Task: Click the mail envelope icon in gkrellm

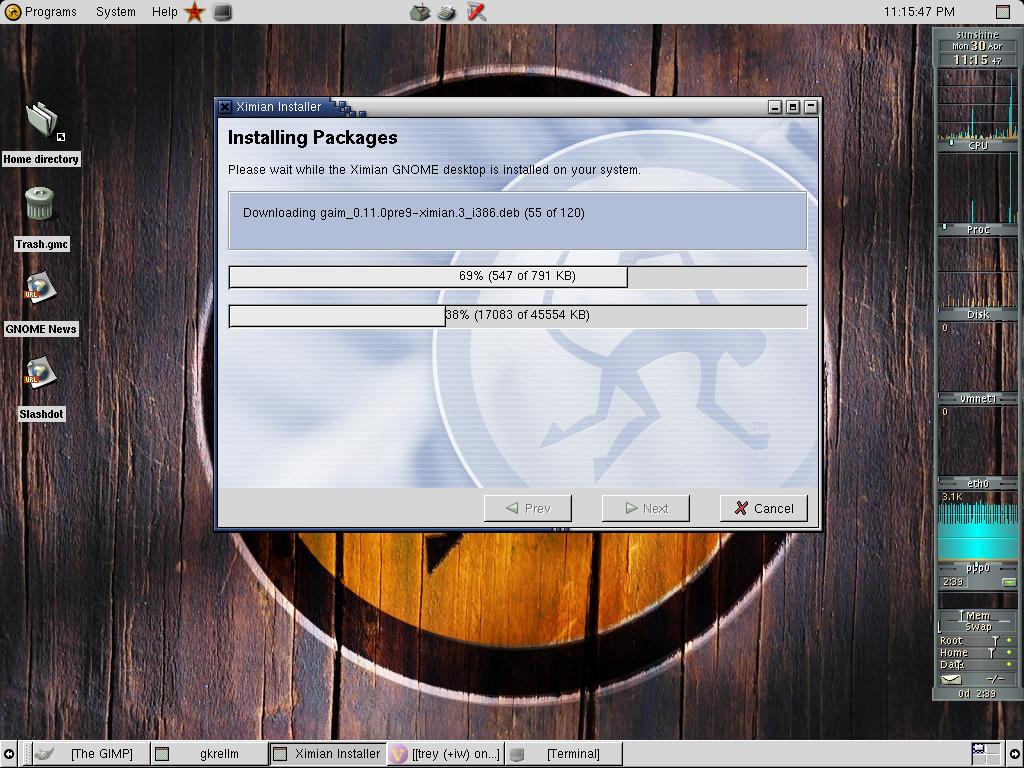Action: (x=951, y=679)
